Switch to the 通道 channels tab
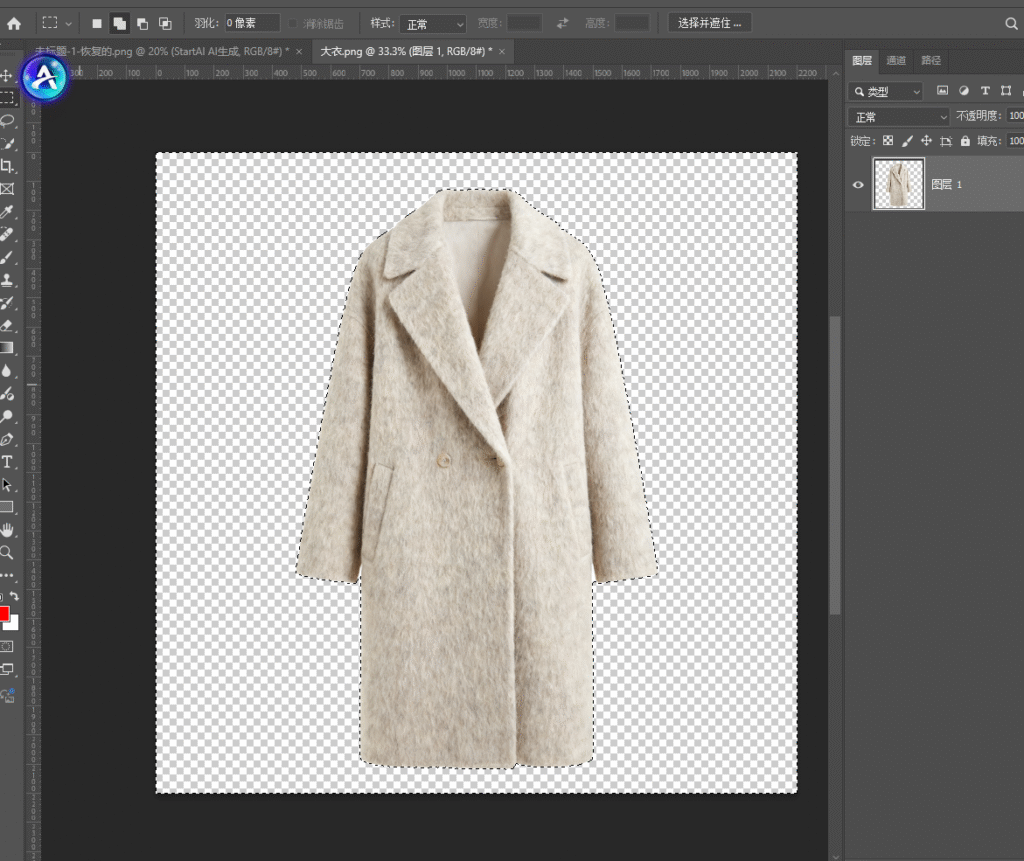This screenshot has width=1024, height=861. point(896,61)
